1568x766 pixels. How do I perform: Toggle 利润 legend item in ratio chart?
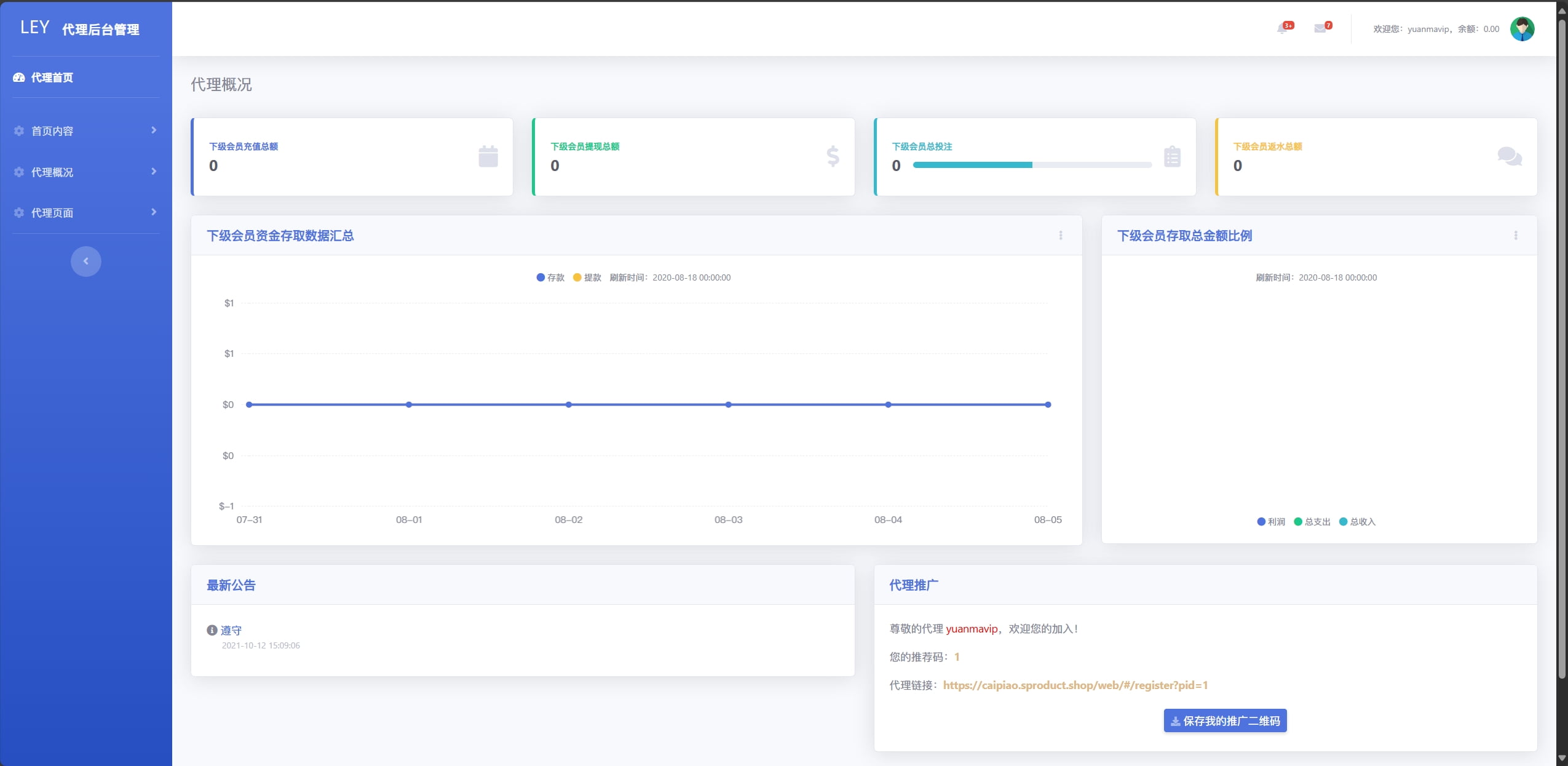click(1271, 522)
